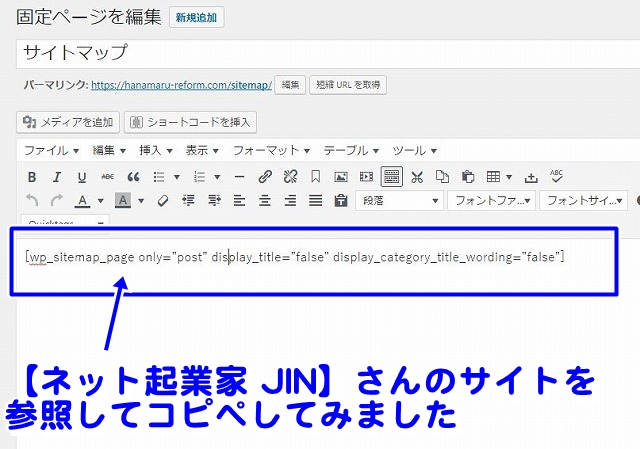Image resolution: width=640 pixels, height=449 pixels.
Task: Click the insert link icon
Action: tap(264, 177)
